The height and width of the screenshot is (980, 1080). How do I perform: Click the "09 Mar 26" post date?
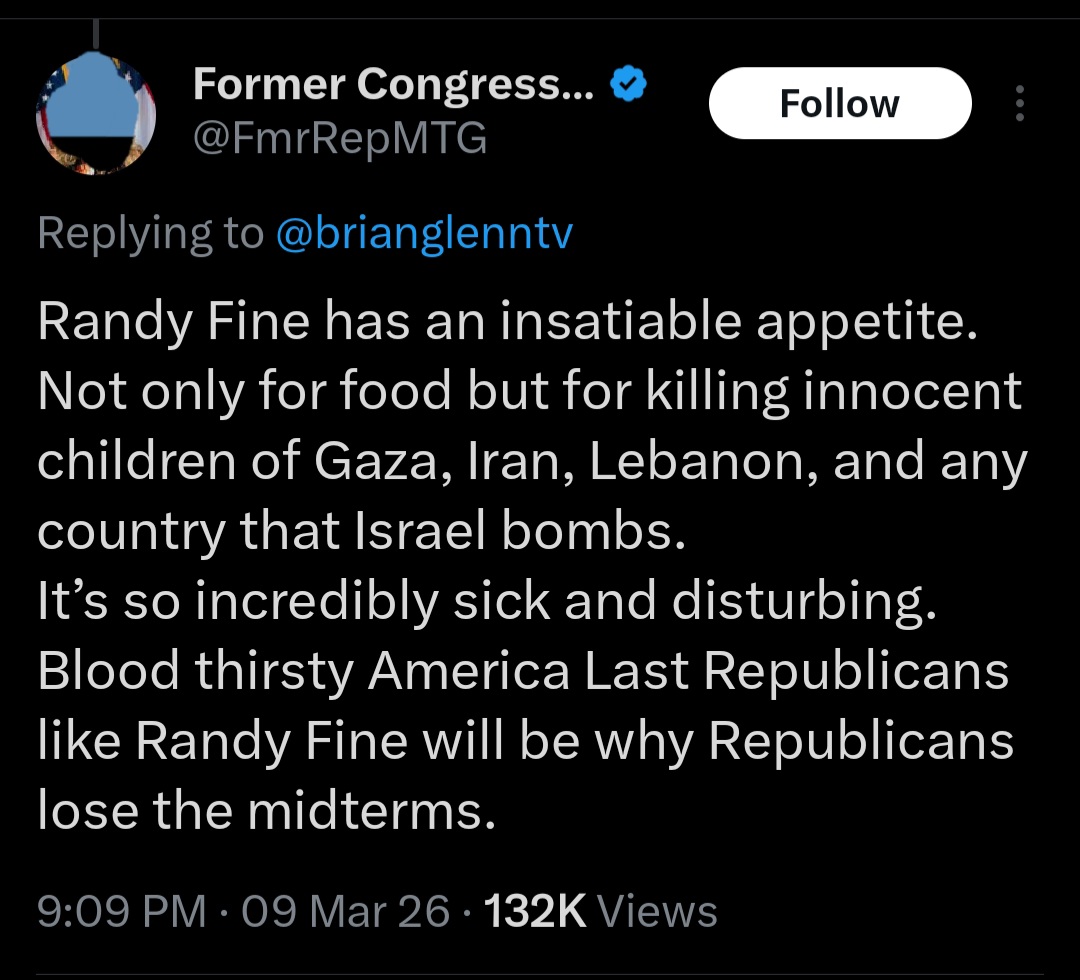(x=345, y=911)
